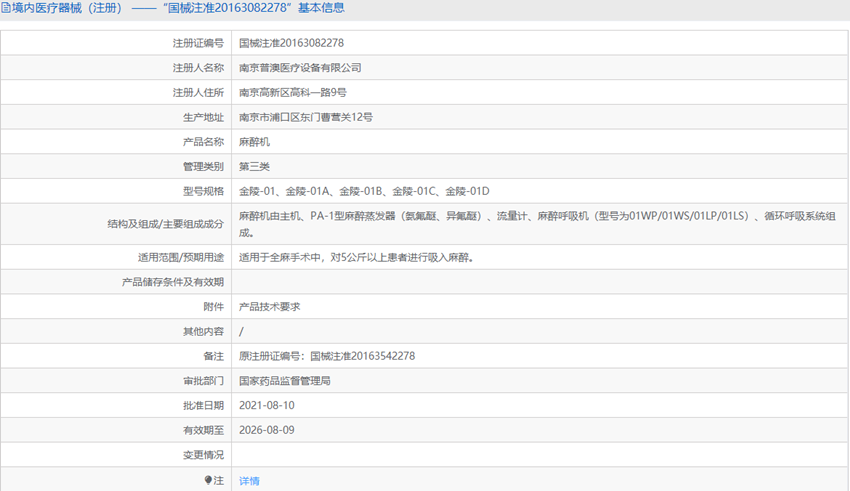Click the 结构及组成/主要组成成分 label
The height and width of the screenshot is (491, 850).
pos(165,224)
